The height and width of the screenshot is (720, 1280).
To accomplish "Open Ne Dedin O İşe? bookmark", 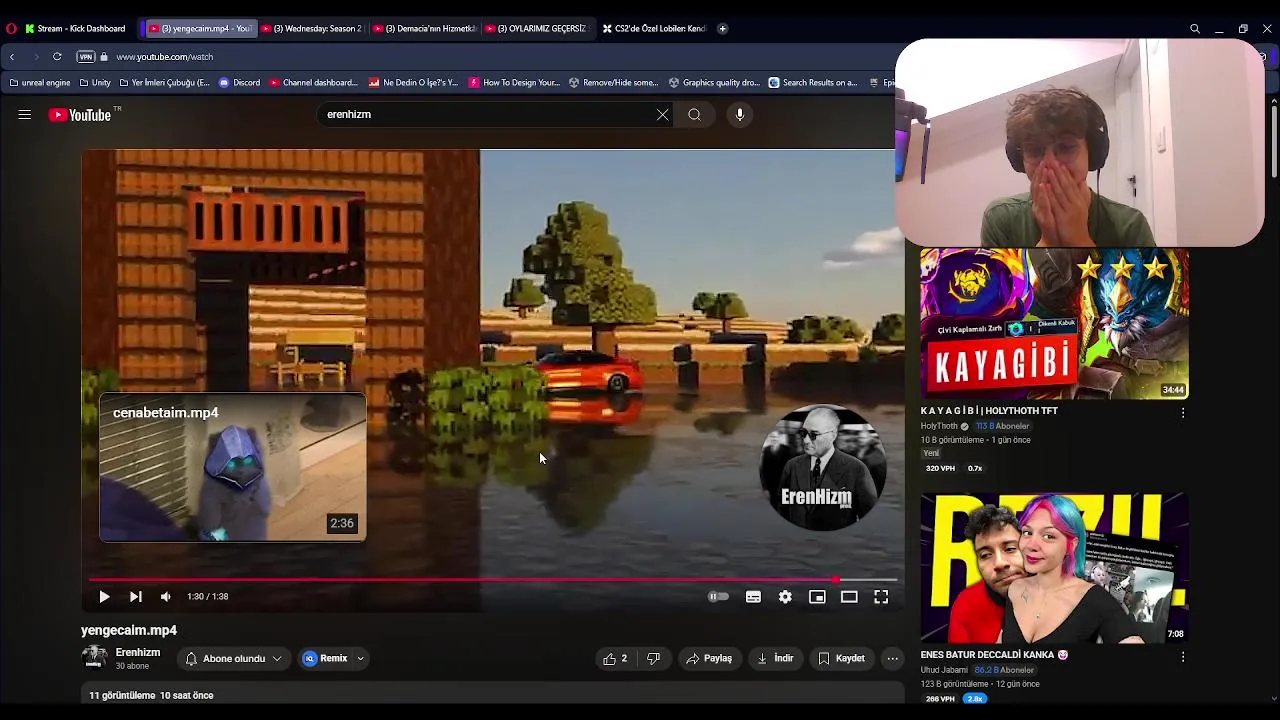I will pos(413,83).
